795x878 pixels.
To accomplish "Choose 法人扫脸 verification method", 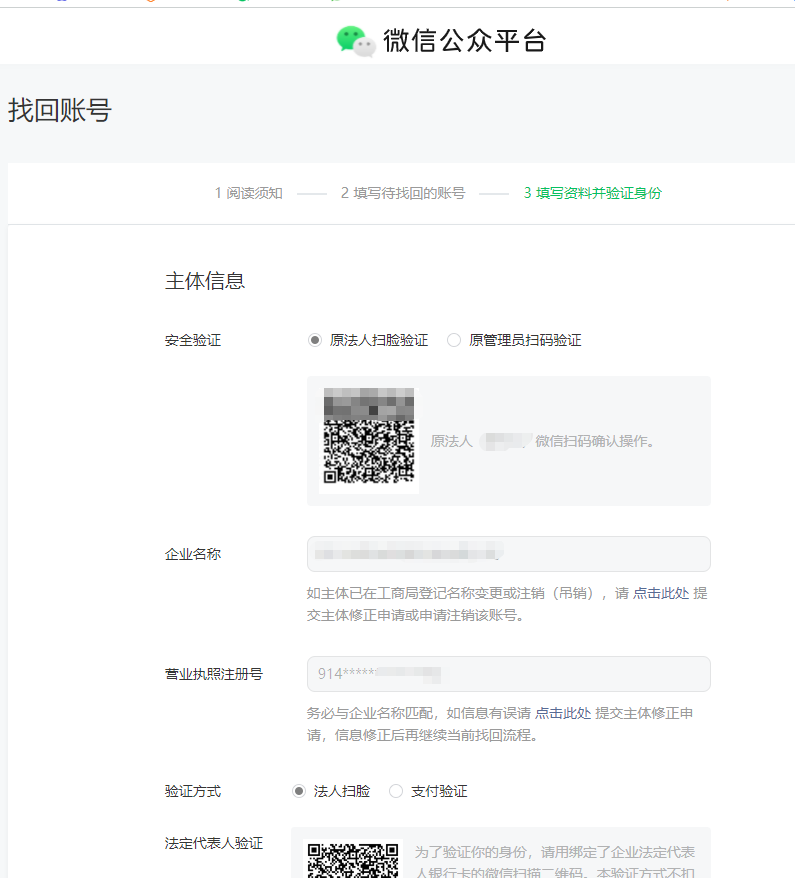I will coord(299,791).
